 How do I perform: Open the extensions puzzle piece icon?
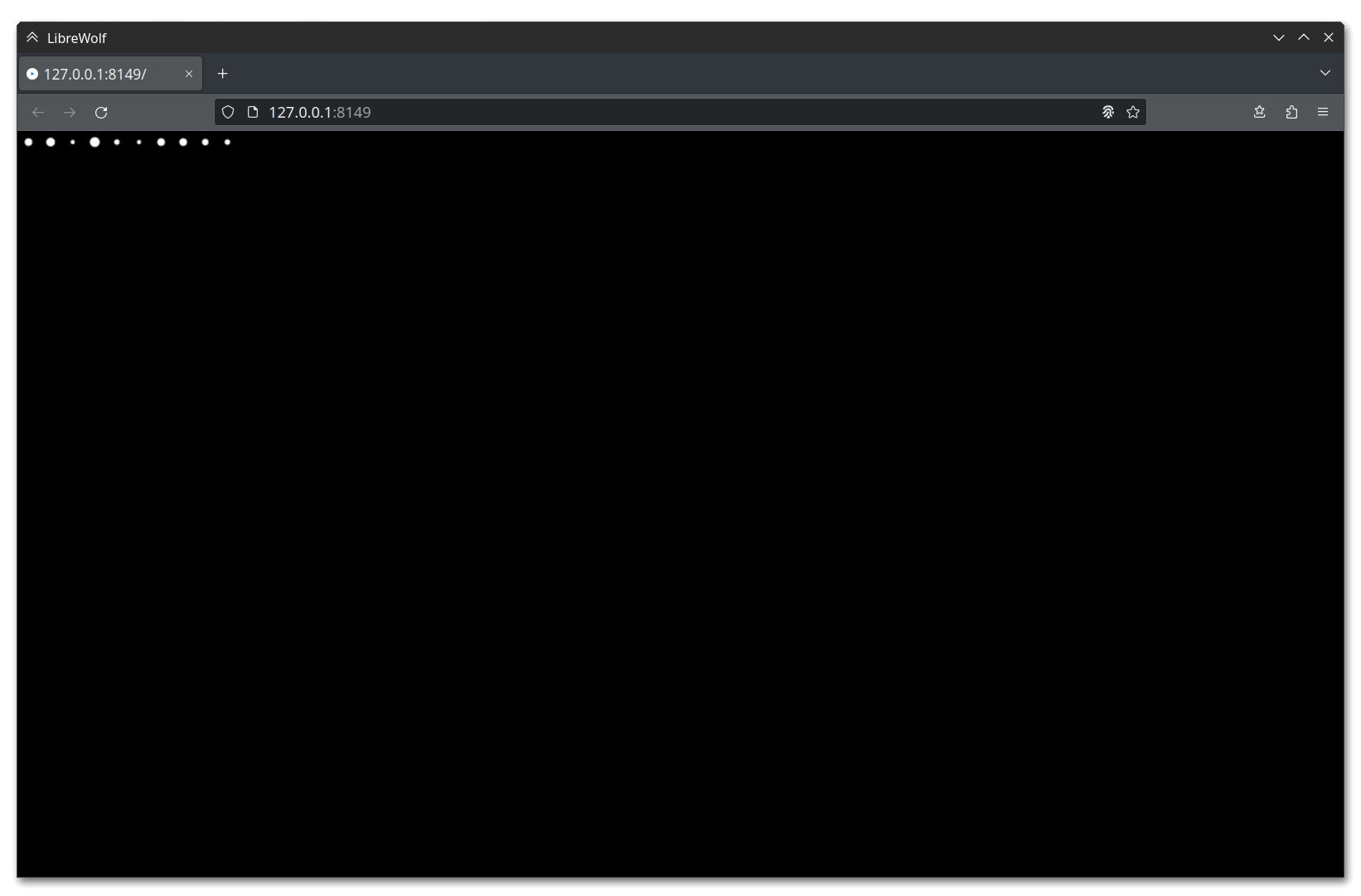tap(1291, 113)
